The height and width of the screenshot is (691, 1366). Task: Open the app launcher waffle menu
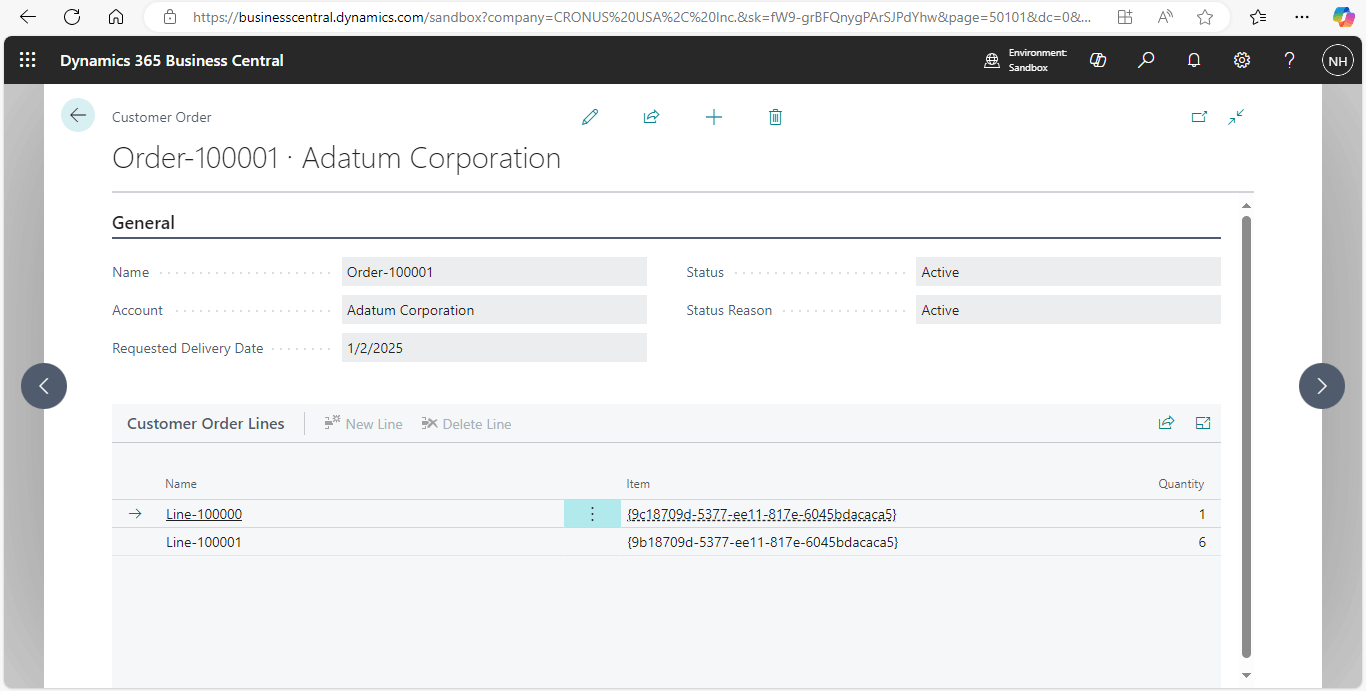pos(27,60)
